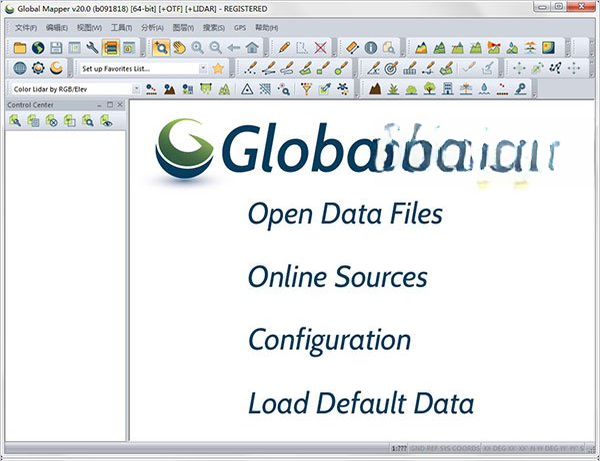Classify as ground with brown mountain icon
This screenshot has width=600, height=461.
375,89
